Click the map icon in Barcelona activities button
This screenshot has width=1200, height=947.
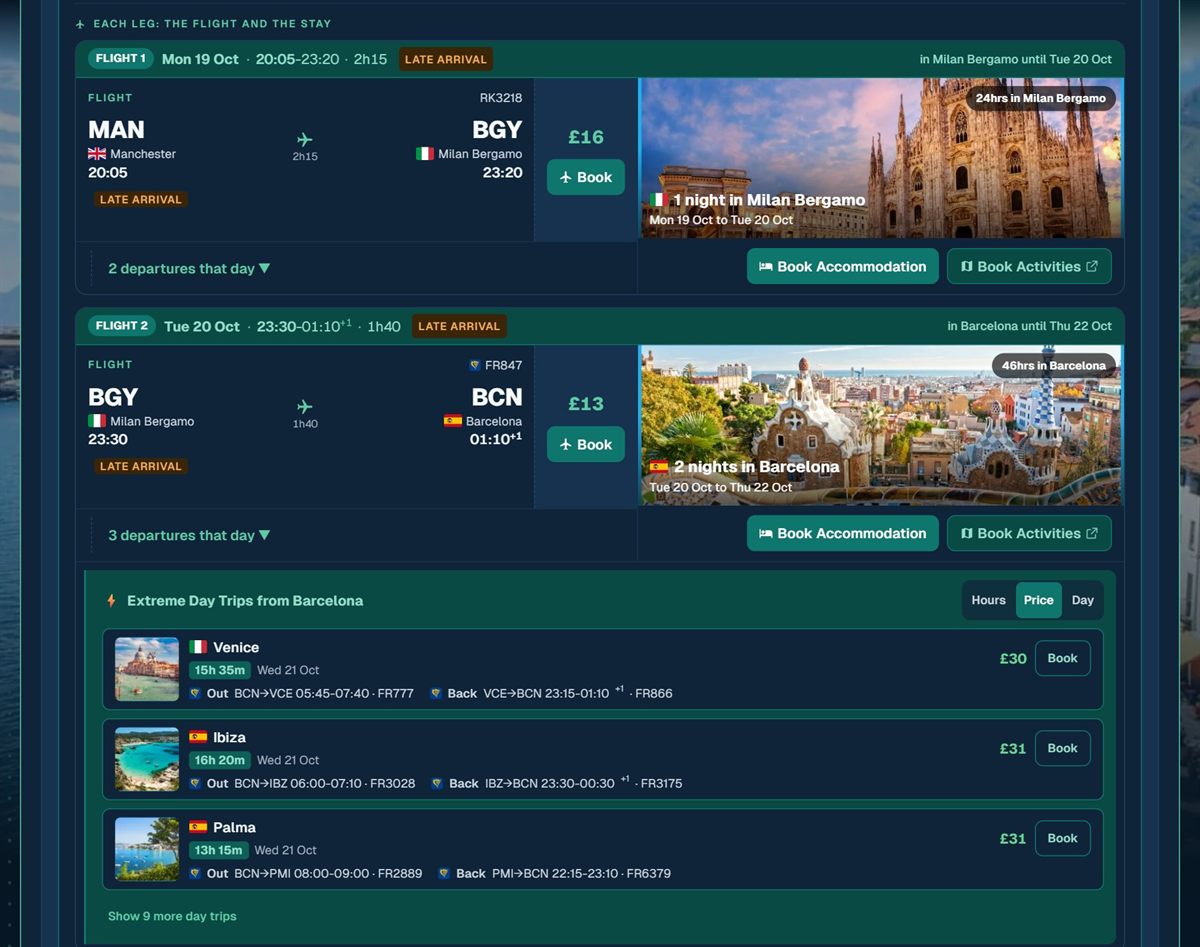tap(966, 534)
